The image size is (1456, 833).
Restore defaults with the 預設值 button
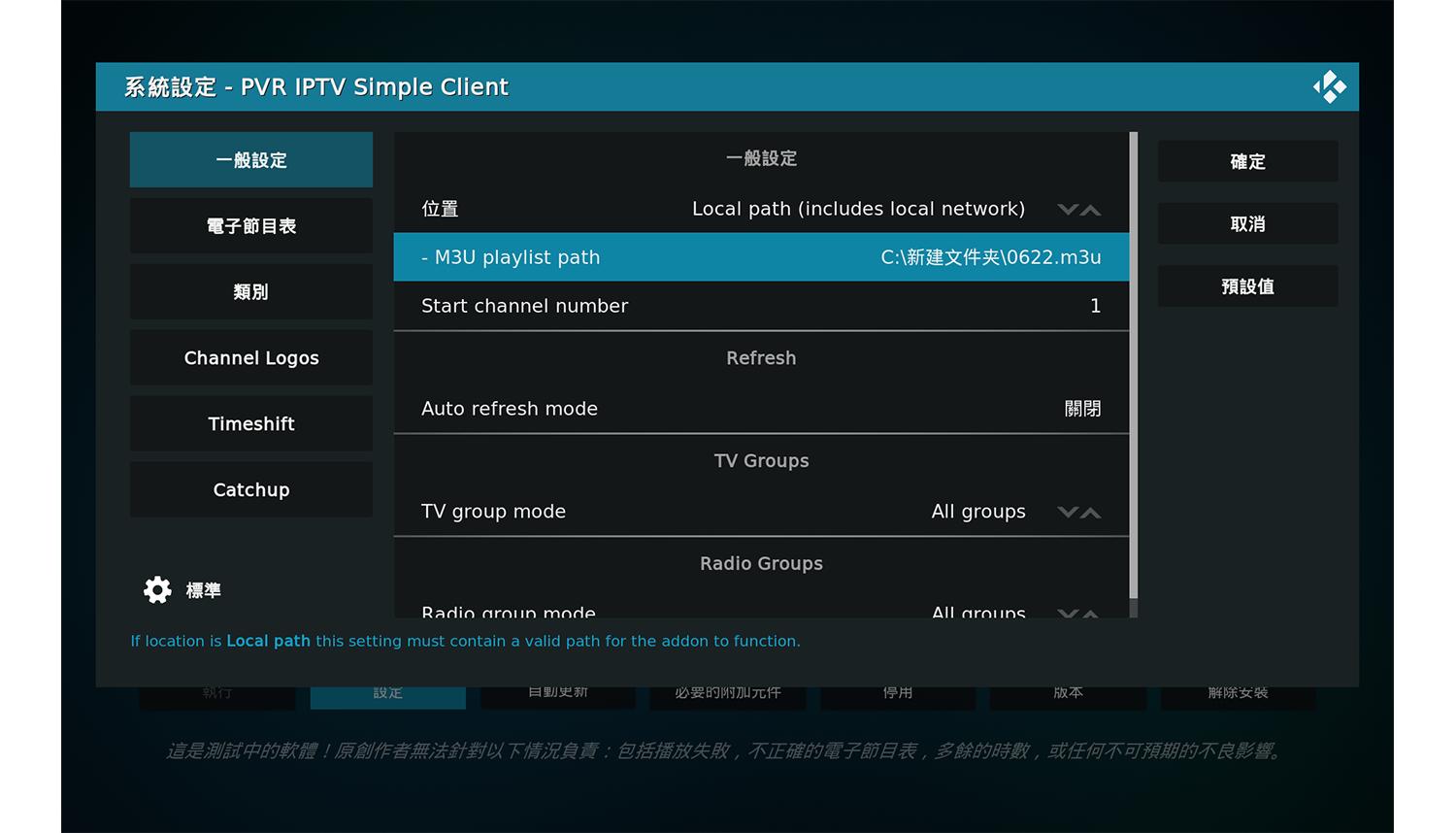(1247, 286)
